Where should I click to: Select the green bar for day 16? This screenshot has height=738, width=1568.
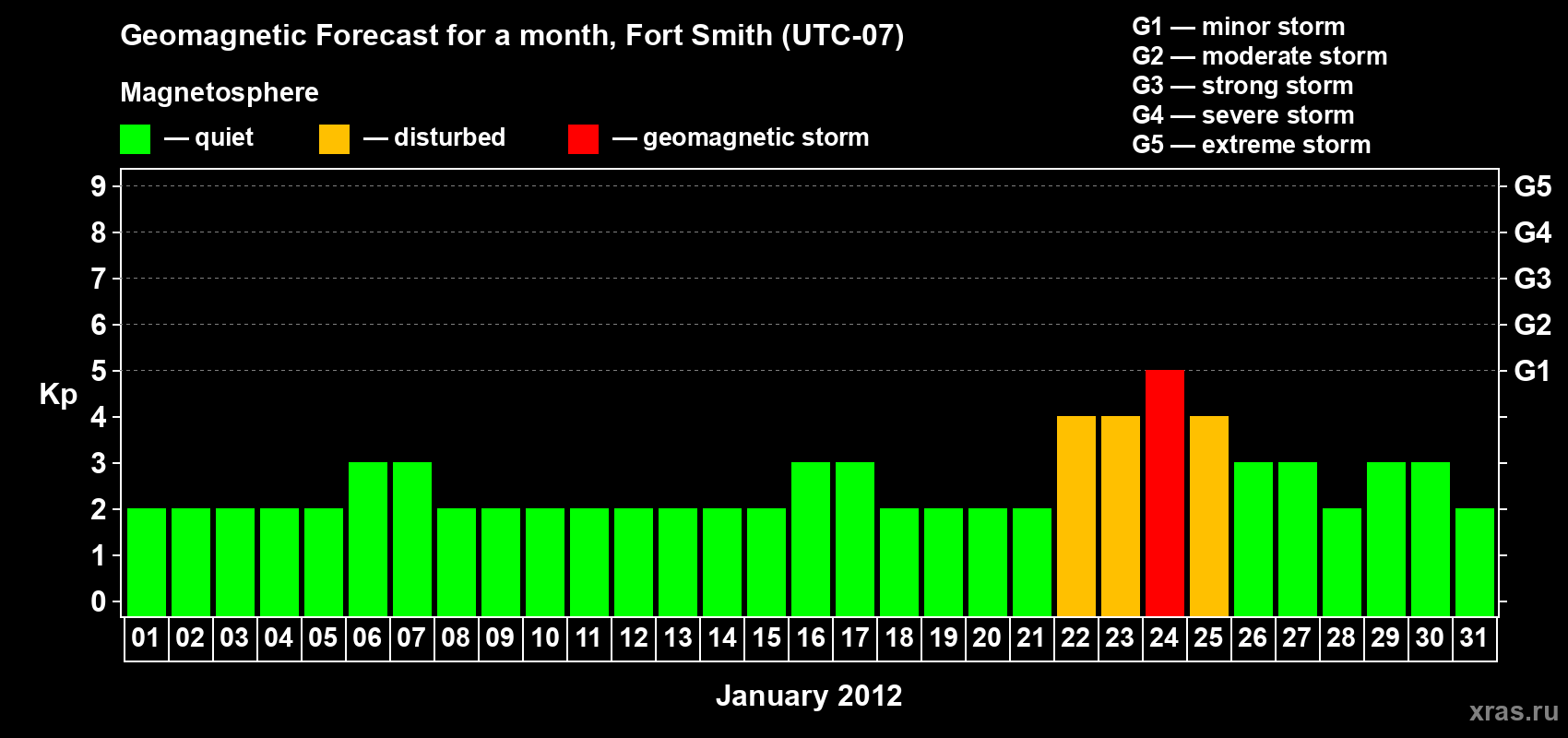coord(811,539)
